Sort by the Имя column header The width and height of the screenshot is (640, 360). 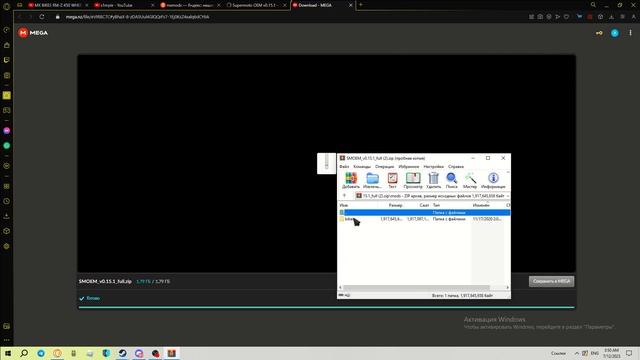344,205
